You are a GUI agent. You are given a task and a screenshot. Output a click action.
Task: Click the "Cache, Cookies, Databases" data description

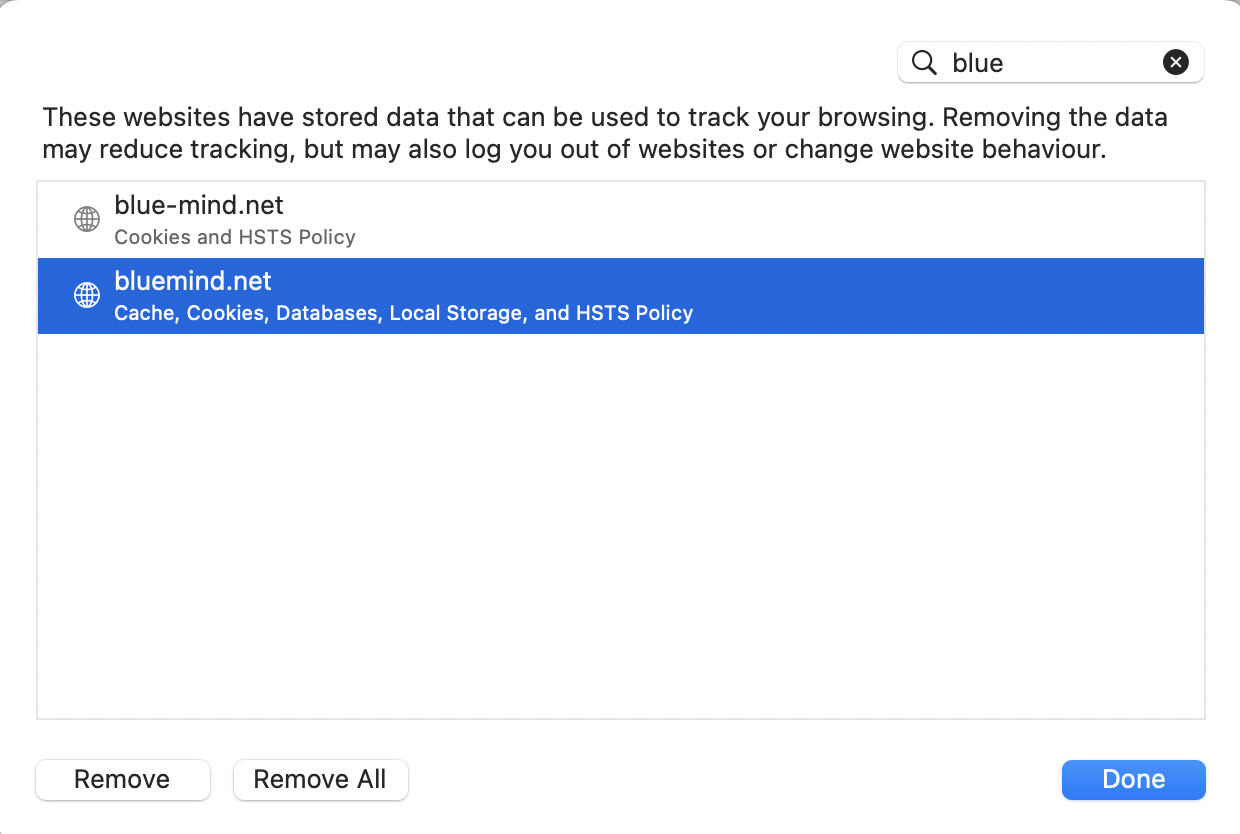[248, 313]
